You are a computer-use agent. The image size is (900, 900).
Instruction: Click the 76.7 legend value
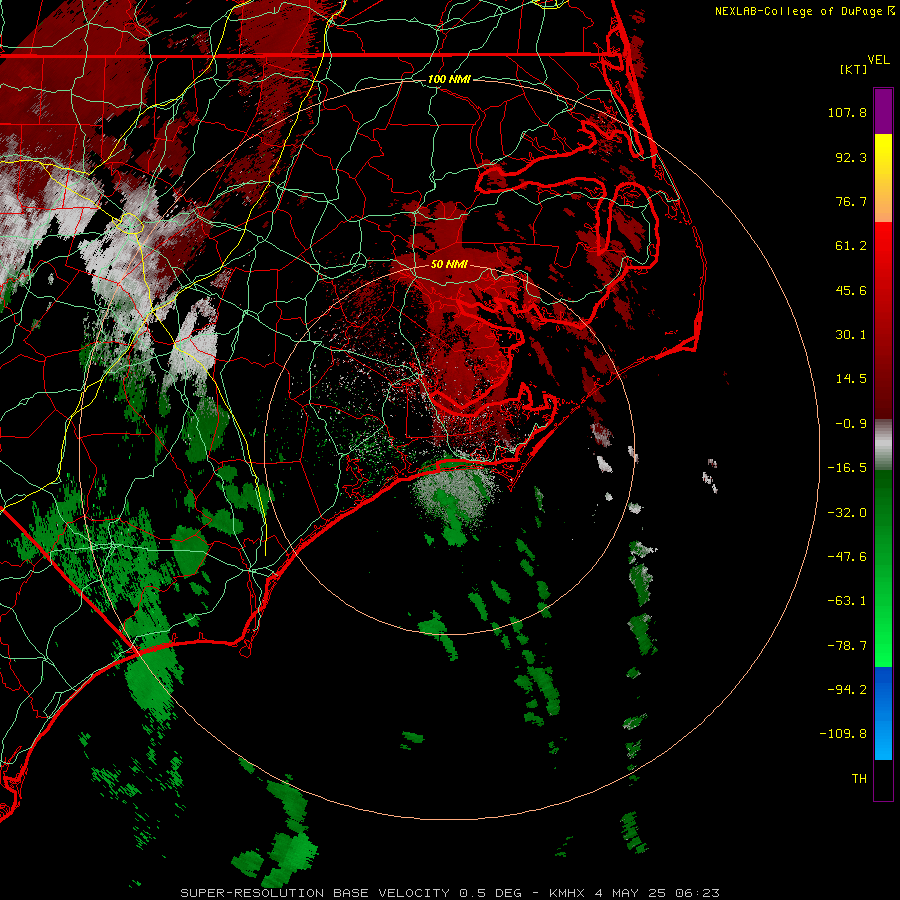click(x=851, y=201)
